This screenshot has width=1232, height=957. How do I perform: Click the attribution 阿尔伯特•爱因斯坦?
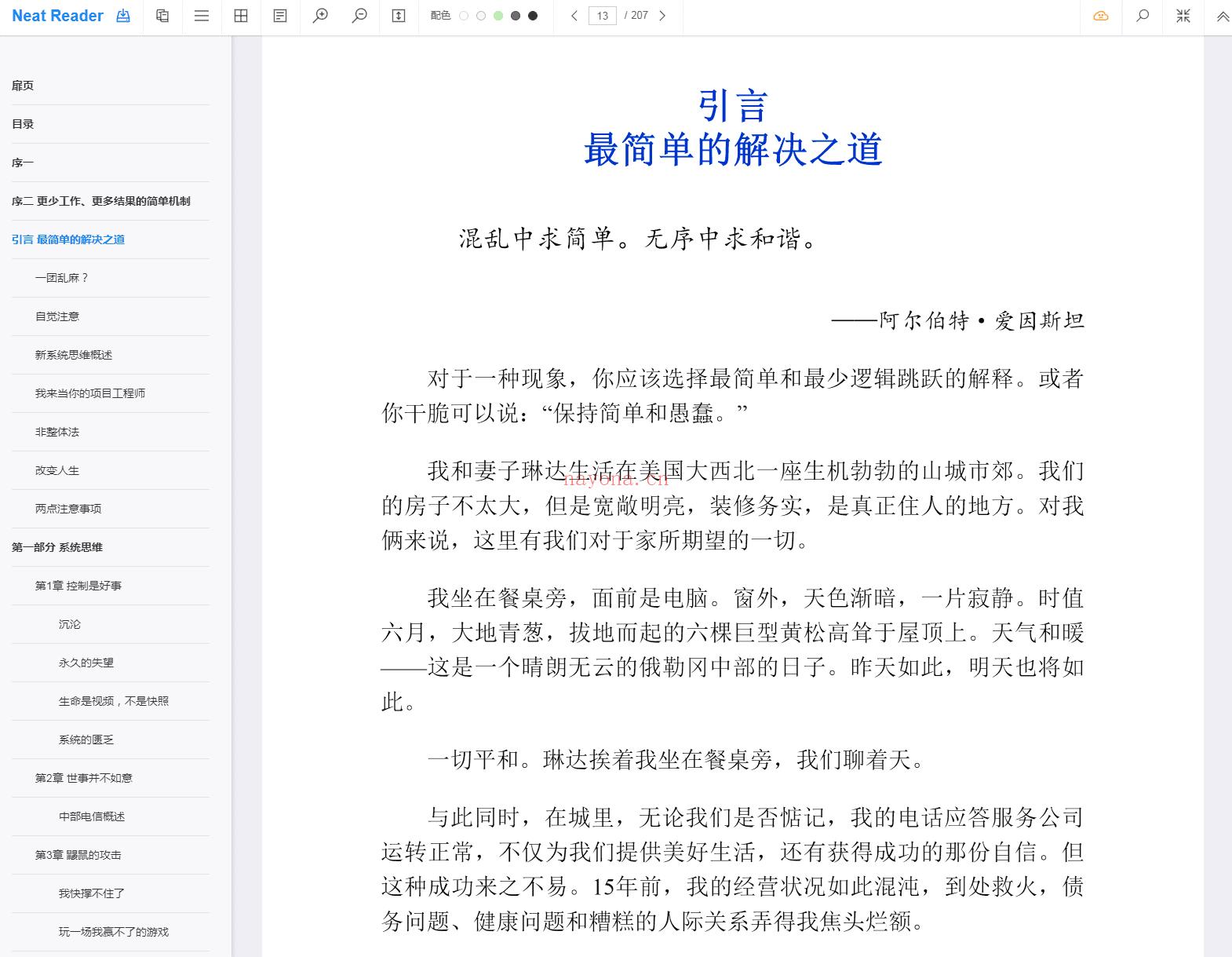point(982,320)
